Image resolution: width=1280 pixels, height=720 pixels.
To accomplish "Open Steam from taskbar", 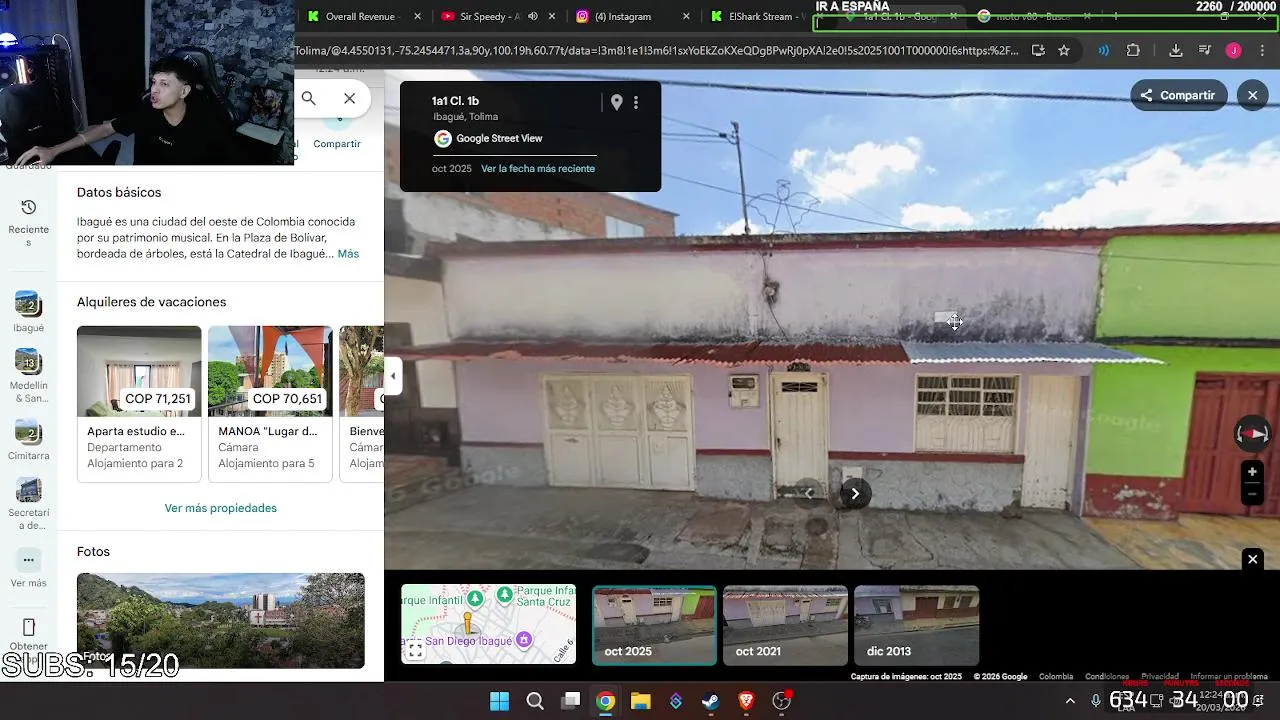I will click(x=711, y=701).
